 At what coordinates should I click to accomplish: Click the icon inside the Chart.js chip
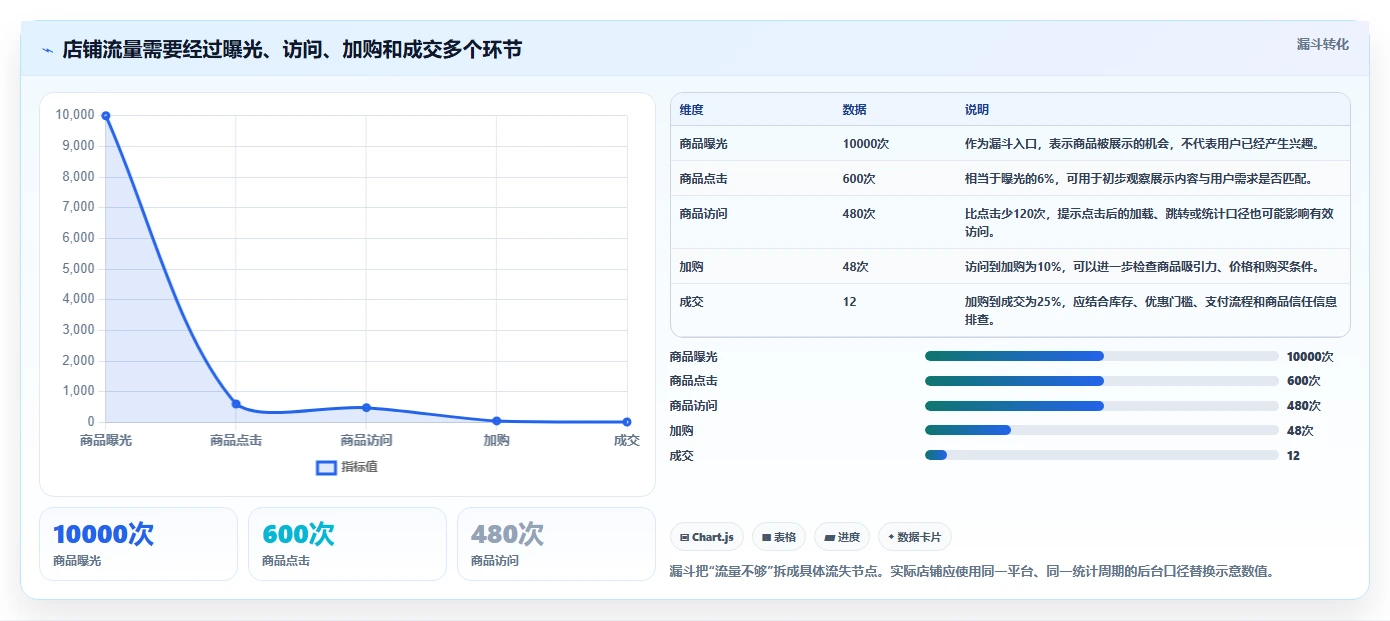pyautogui.click(x=684, y=538)
